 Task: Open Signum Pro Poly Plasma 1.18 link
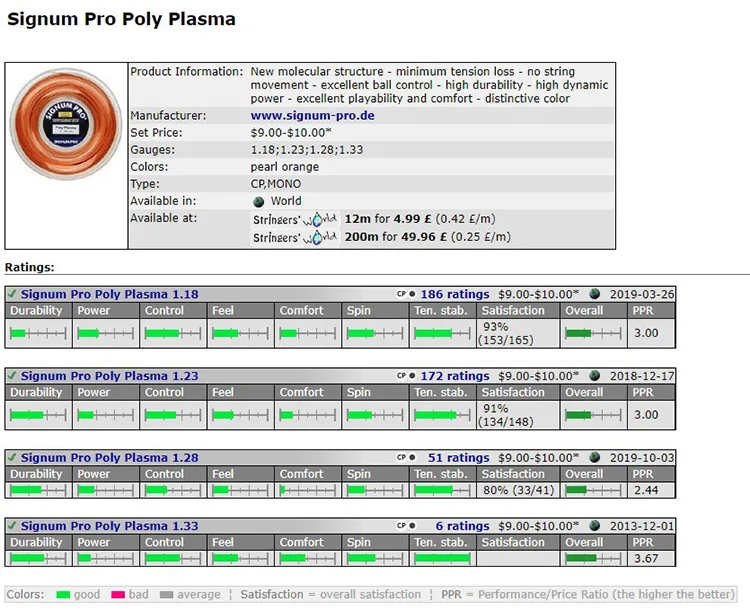coord(110,294)
